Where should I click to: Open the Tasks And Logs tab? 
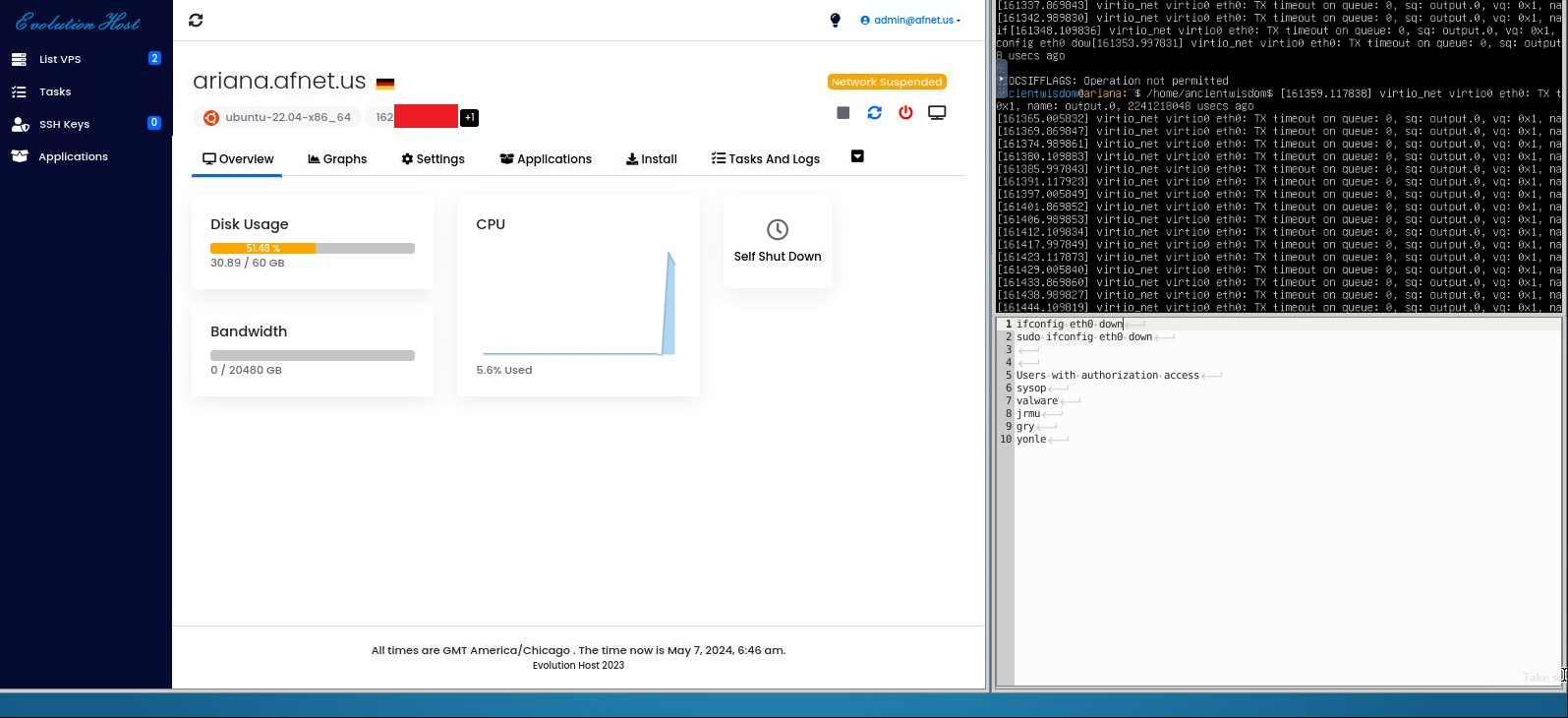click(x=765, y=158)
